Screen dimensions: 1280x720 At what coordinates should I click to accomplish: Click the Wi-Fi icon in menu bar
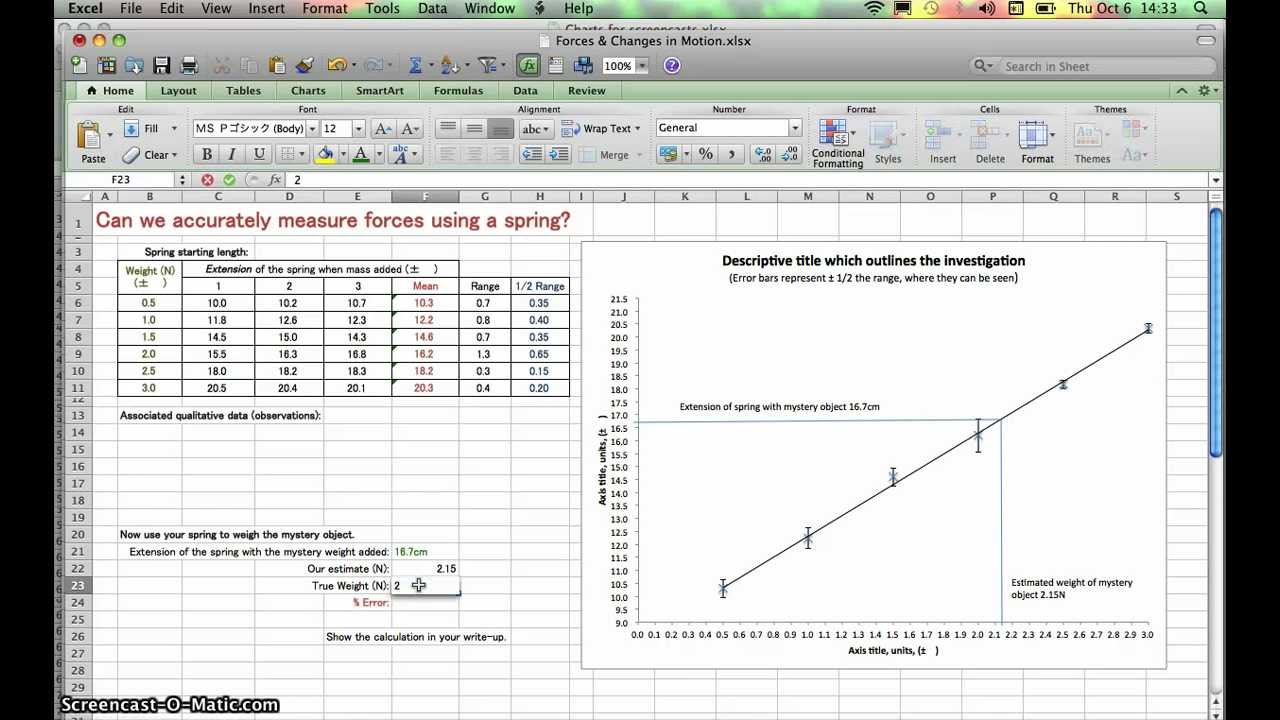coord(875,9)
